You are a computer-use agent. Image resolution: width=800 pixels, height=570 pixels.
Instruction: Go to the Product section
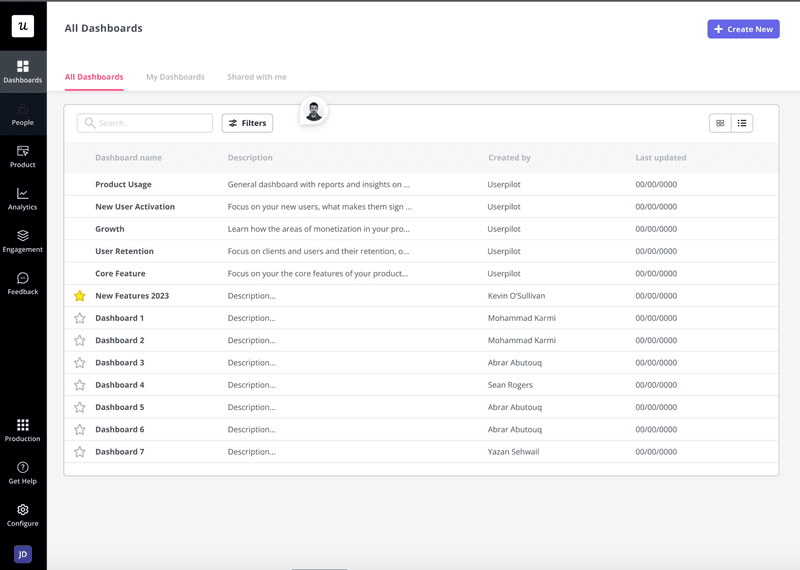click(23, 157)
